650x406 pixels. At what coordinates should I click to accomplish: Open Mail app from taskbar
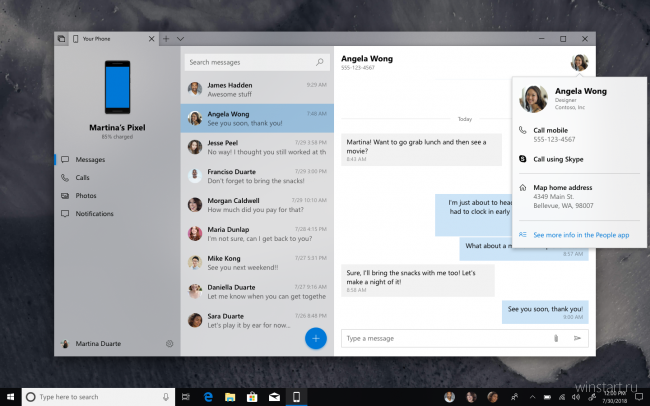(x=274, y=397)
